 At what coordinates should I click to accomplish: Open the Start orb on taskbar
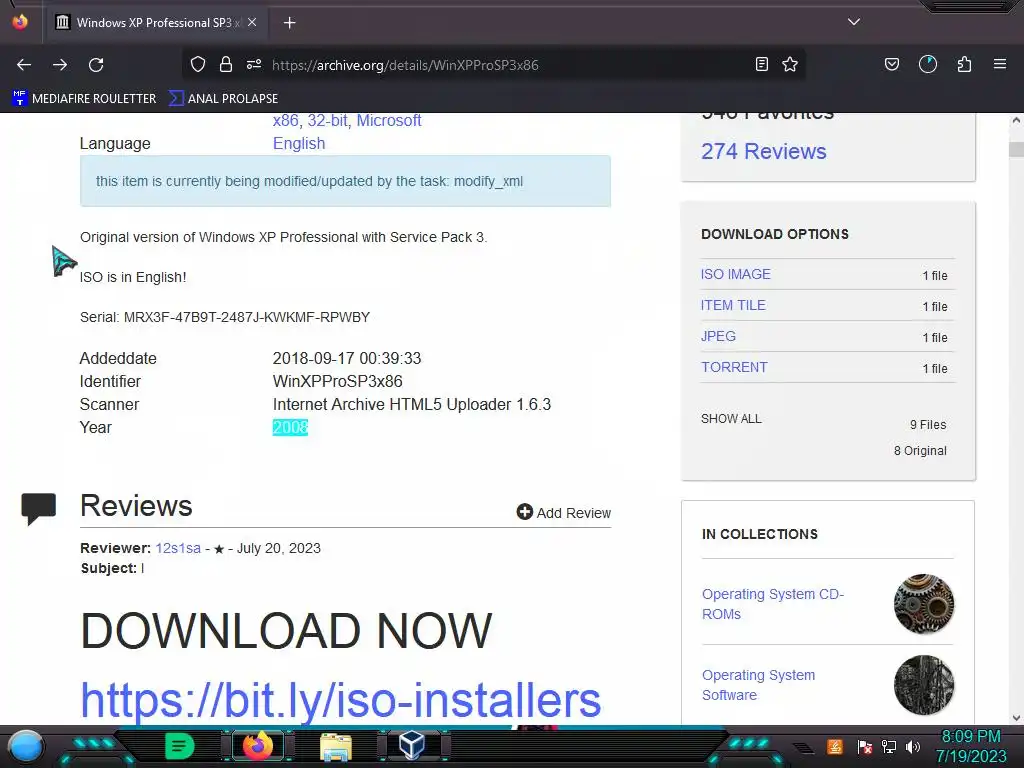click(x=26, y=746)
